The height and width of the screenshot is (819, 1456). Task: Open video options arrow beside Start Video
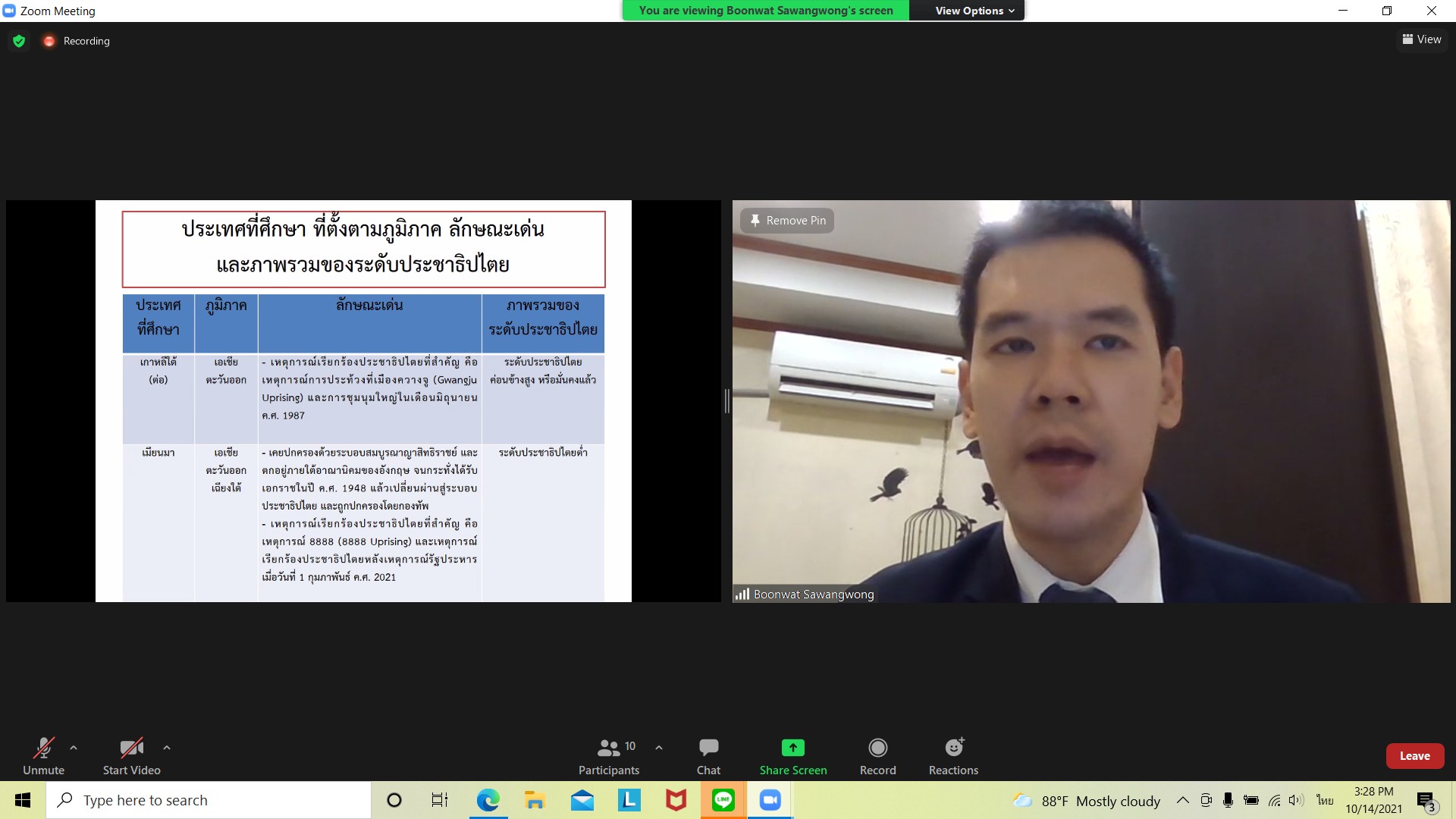pyautogui.click(x=167, y=748)
